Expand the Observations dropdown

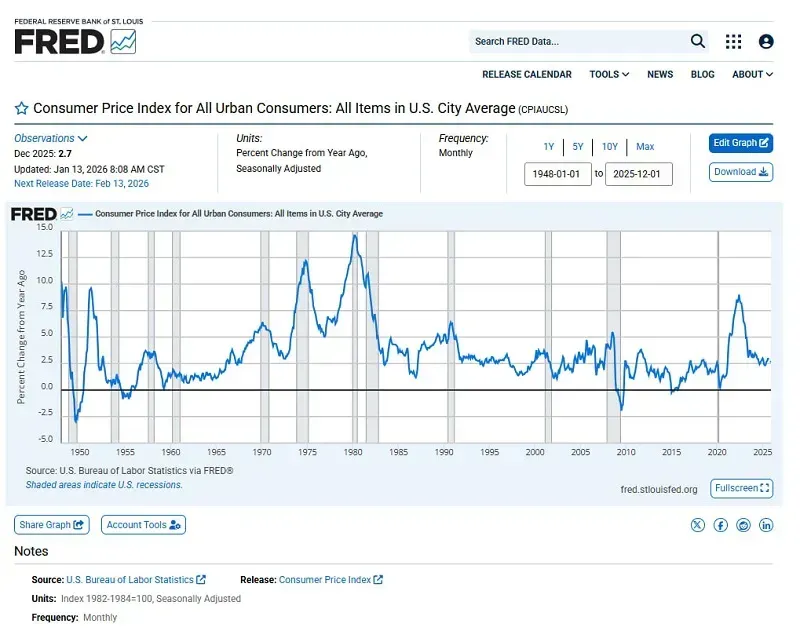tap(51, 138)
